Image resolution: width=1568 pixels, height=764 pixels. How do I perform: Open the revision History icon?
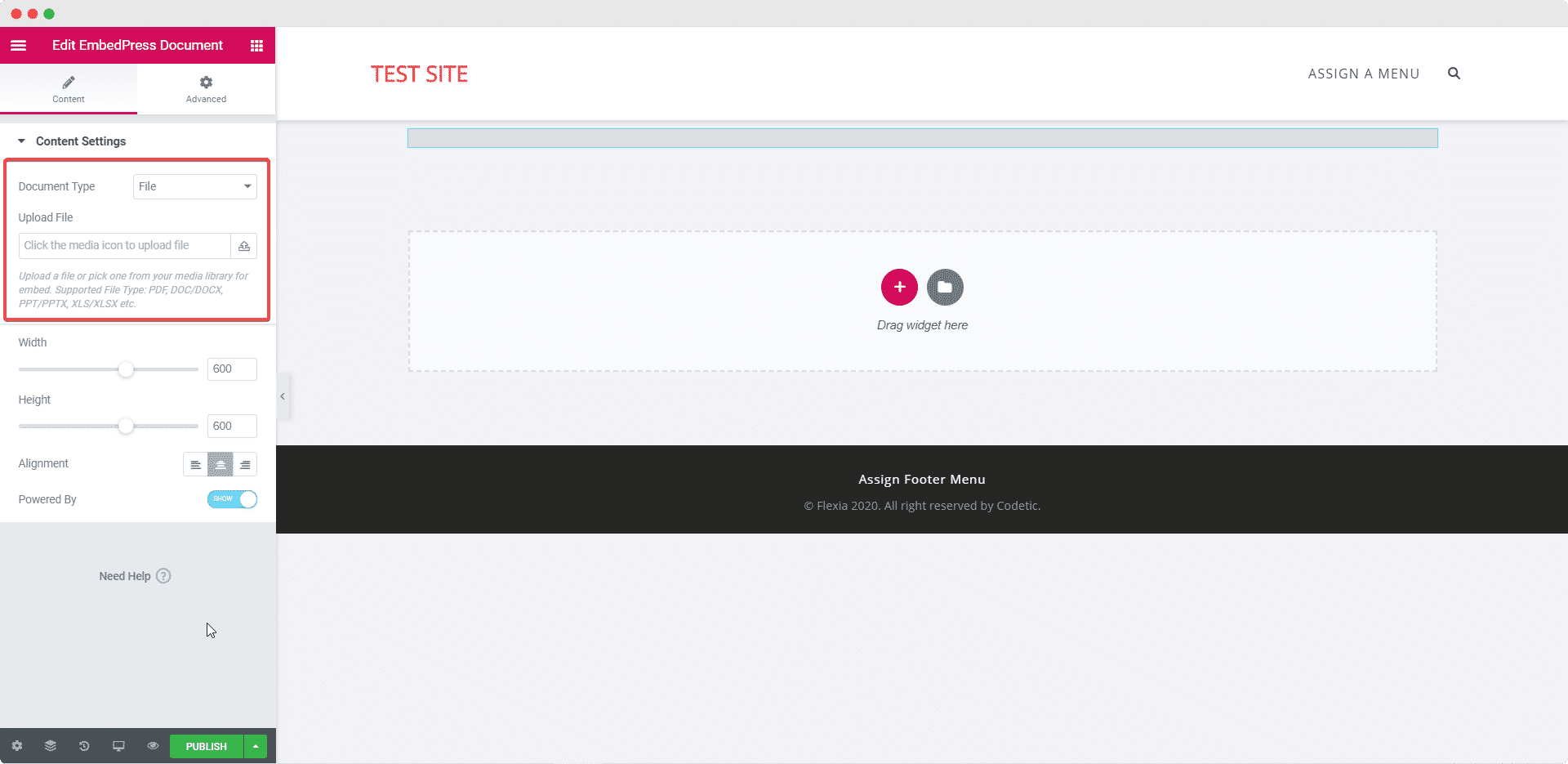pos(84,746)
